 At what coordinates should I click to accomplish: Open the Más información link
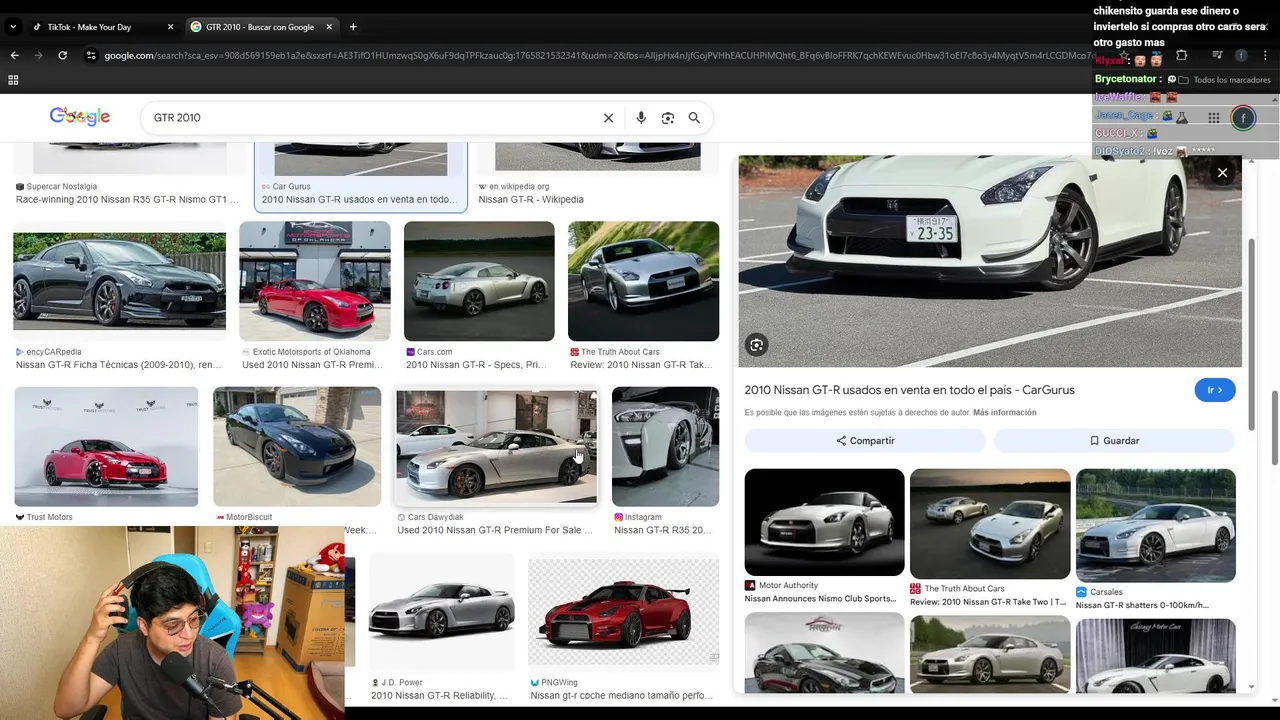(x=1004, y=413)
